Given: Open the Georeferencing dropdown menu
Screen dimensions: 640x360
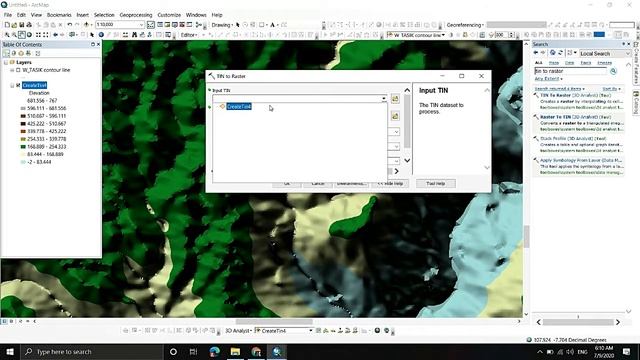Looking at the screenshot, I should (x=465, y=25).
